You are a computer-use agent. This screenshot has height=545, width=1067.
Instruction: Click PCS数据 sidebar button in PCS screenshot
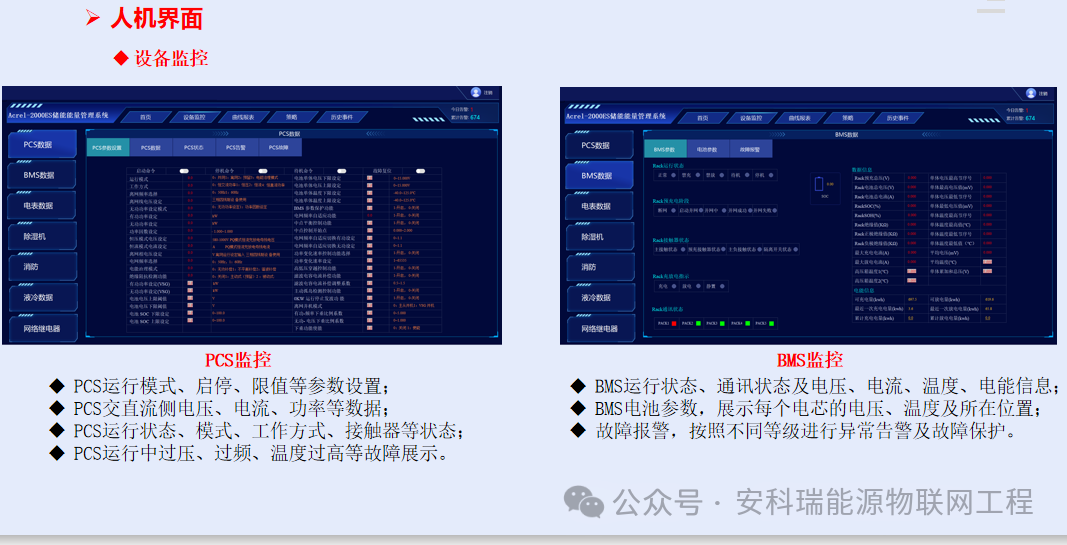tap(41, 145)
